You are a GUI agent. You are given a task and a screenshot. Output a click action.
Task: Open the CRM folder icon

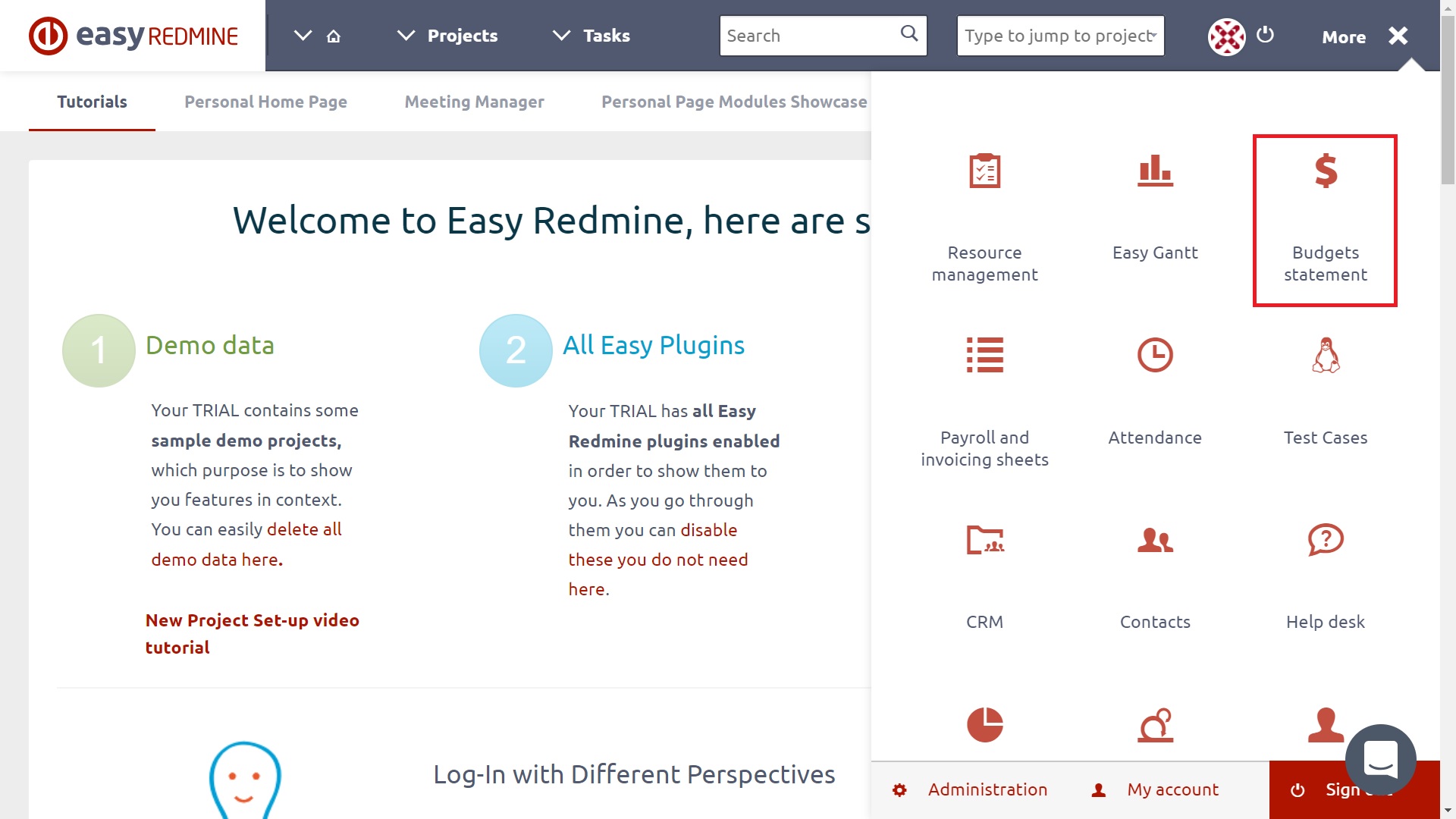pos(985,539)
